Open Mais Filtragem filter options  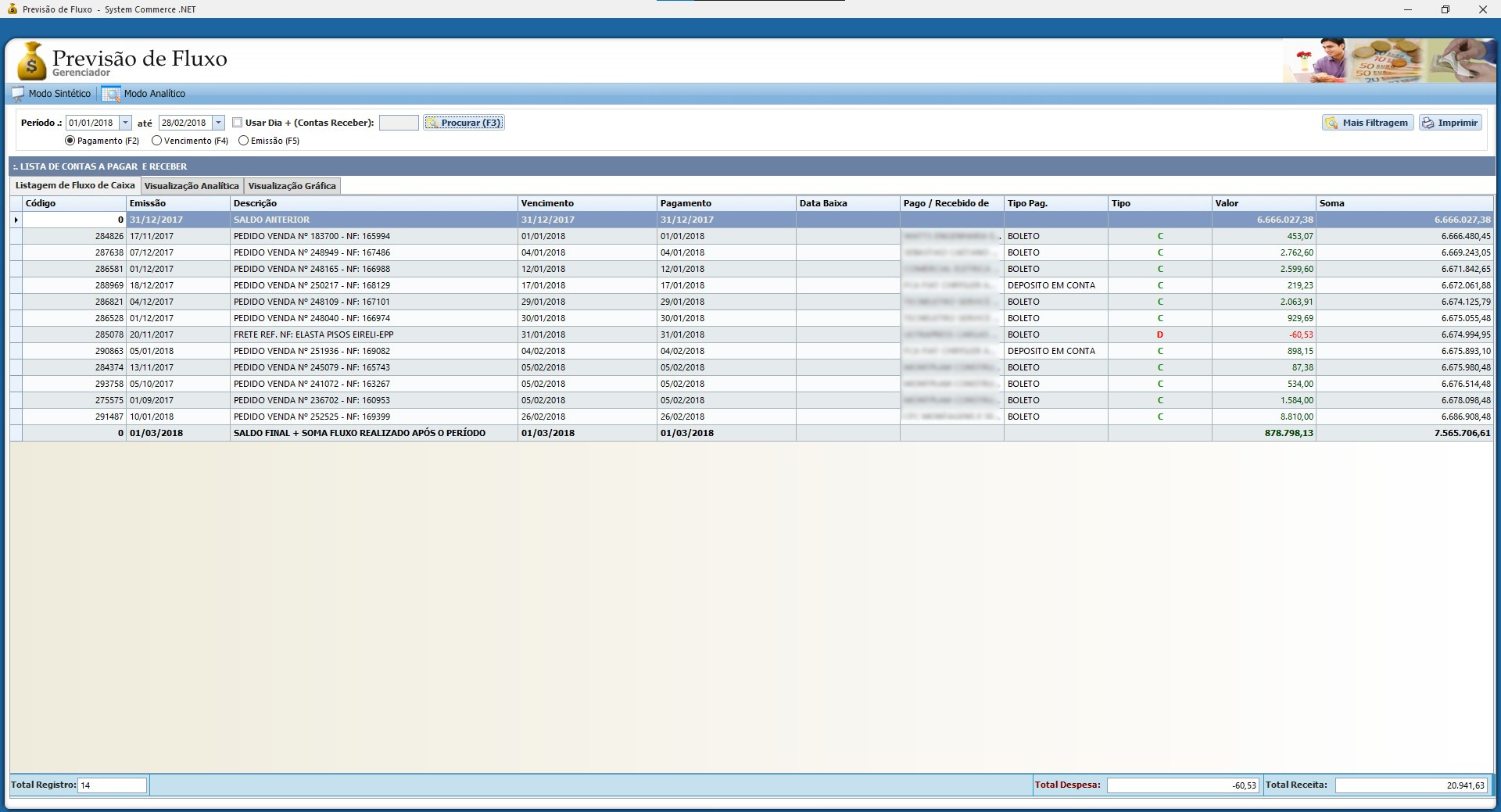(1367, 123)
